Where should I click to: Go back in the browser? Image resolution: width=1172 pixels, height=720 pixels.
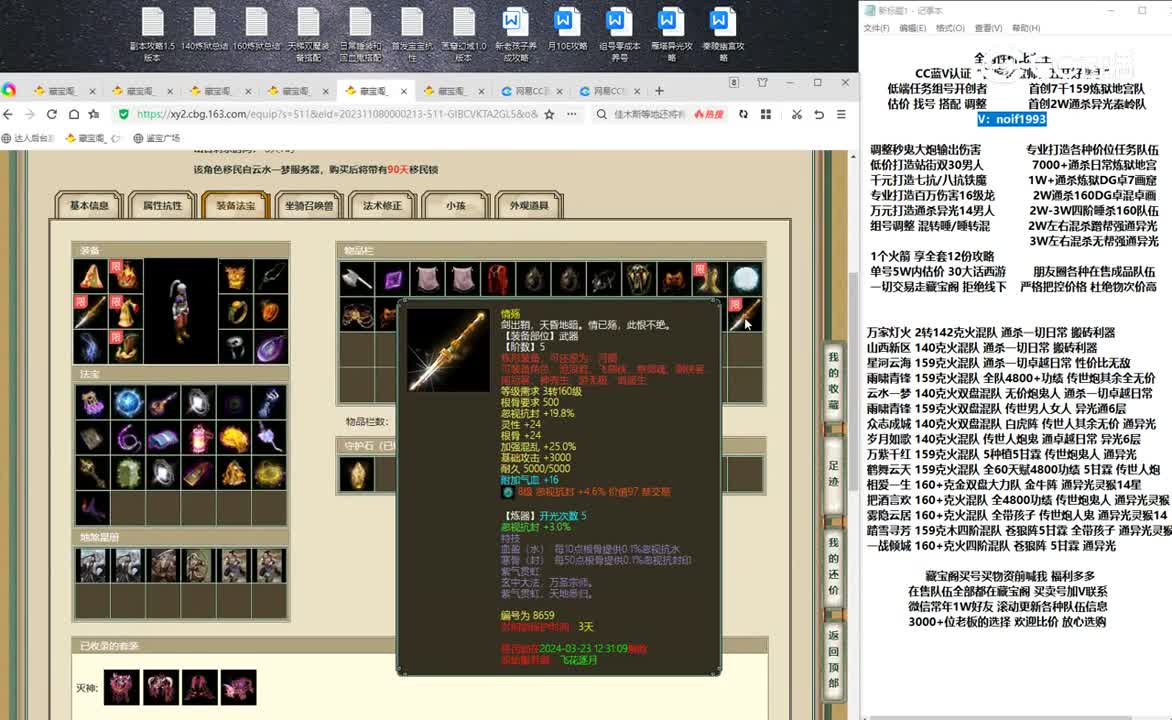8,114
